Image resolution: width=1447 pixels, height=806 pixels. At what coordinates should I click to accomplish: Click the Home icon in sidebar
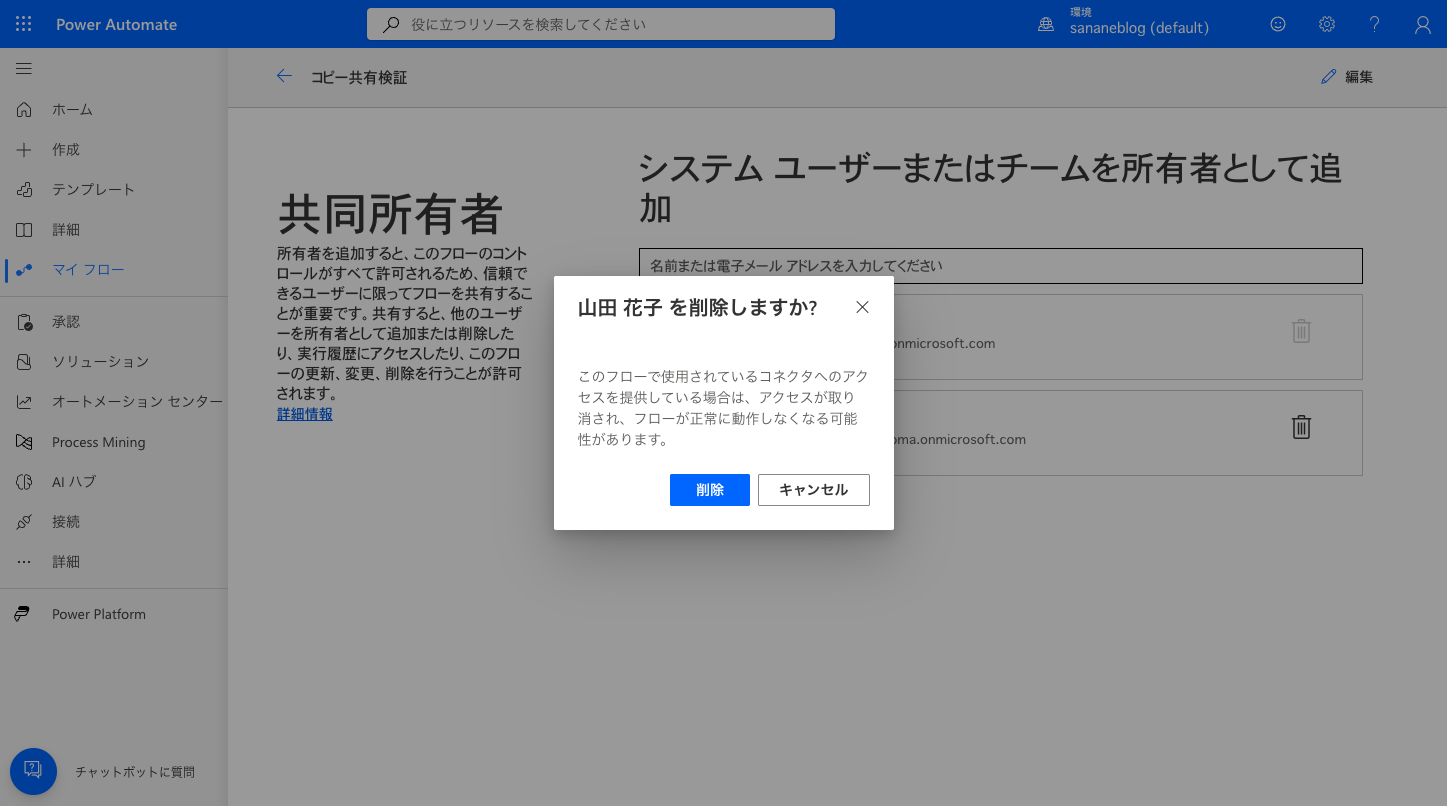click(24, 109)
